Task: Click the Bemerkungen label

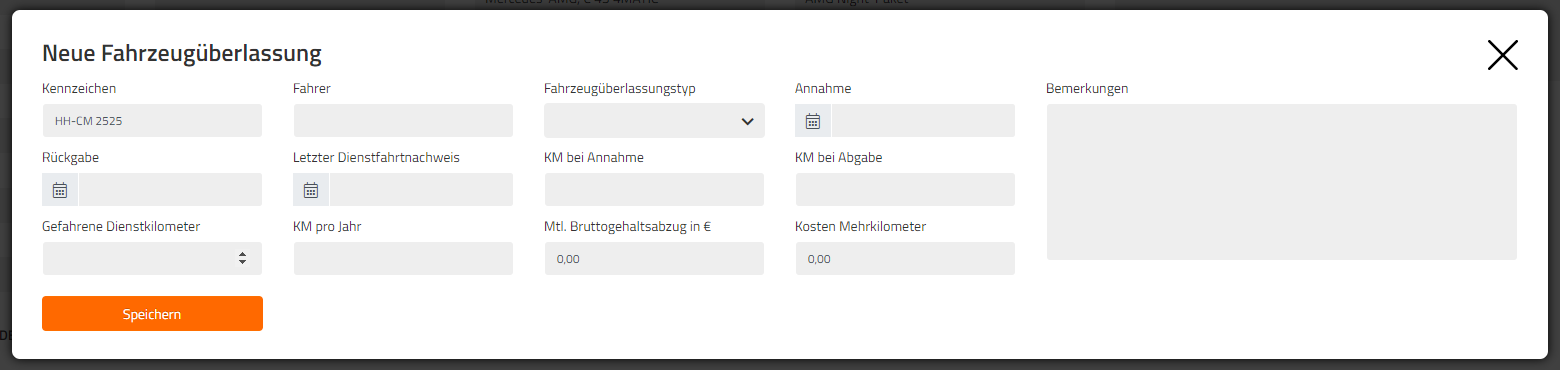Action: click(x=1087, y=88)
